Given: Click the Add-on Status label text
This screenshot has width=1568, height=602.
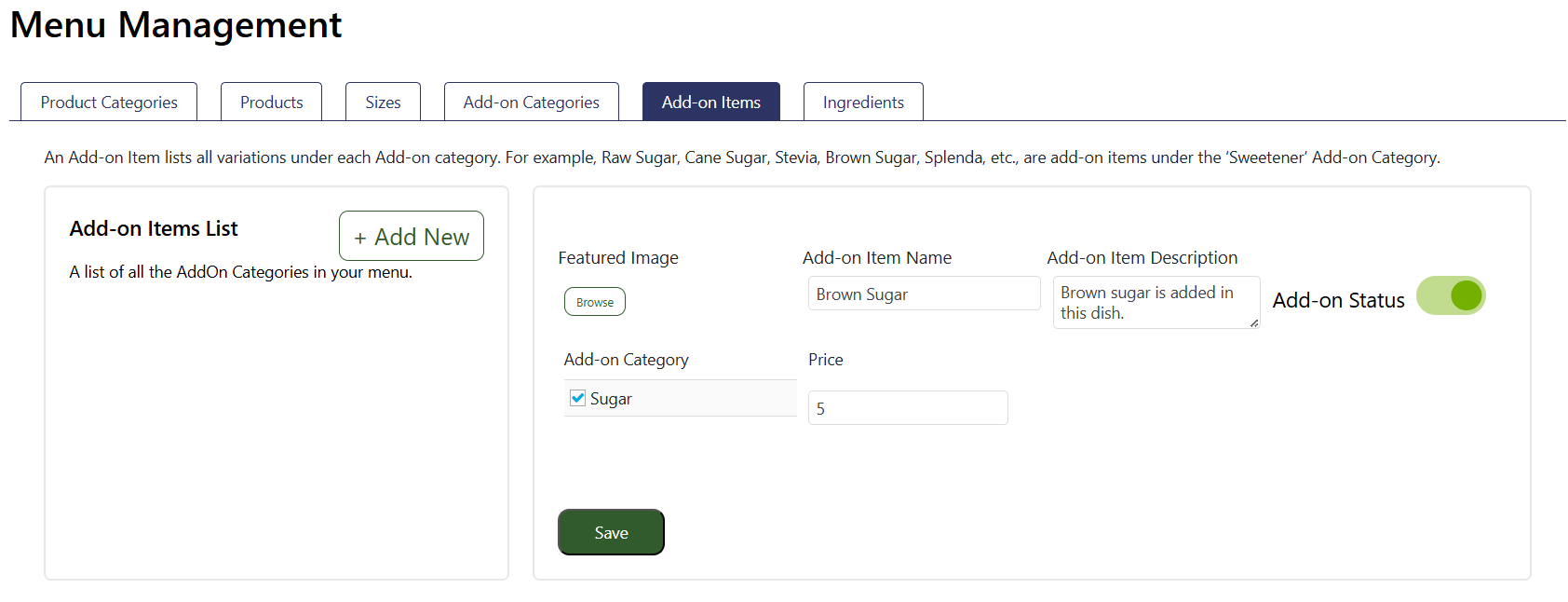Looking at the screenshot, I should 1338,300.
